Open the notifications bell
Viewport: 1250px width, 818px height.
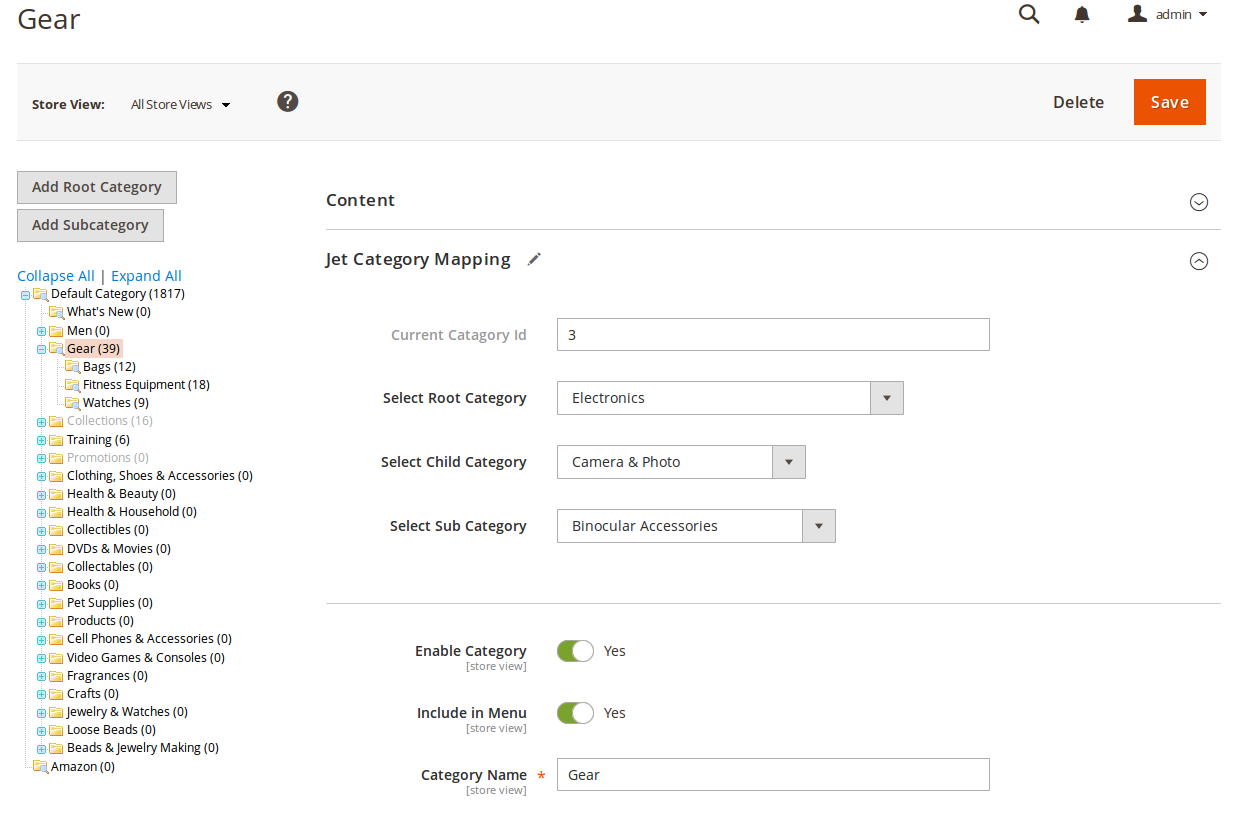pos(1082,15)
